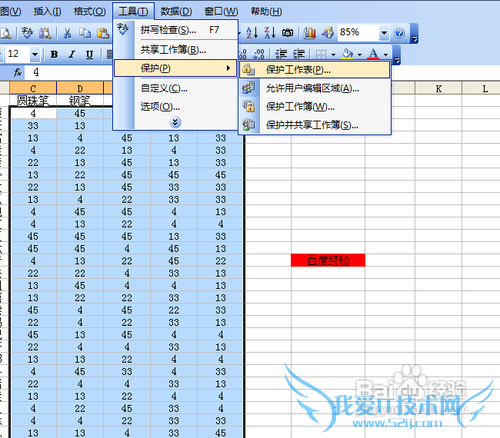Click the Allow Users to Edit Ranges icon
The height and width of the screenshot is (438, 500).
249,88
